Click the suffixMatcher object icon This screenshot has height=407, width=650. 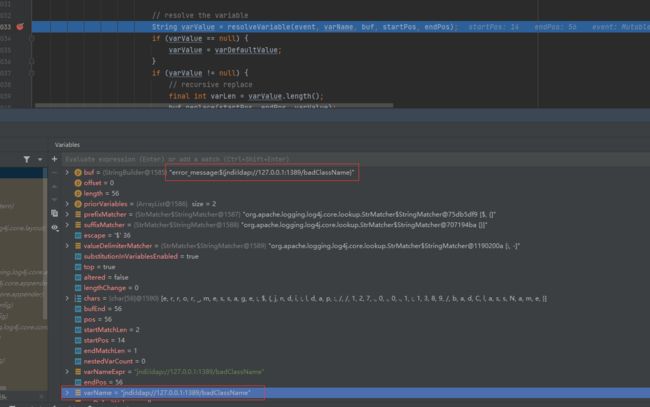click(x=78, y=225)
